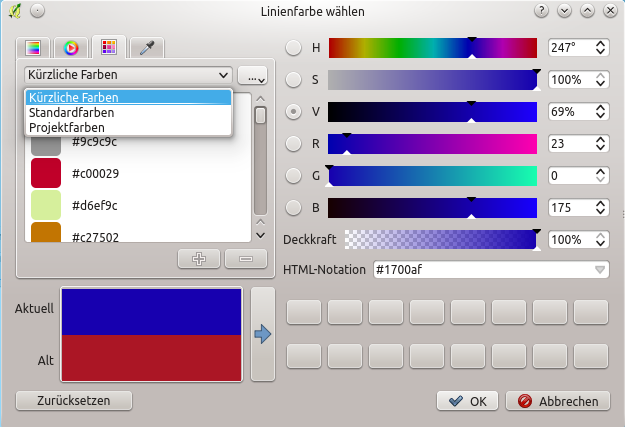Open the color picker eyedropper tab

pyautogui.click(x=146, y=47)
